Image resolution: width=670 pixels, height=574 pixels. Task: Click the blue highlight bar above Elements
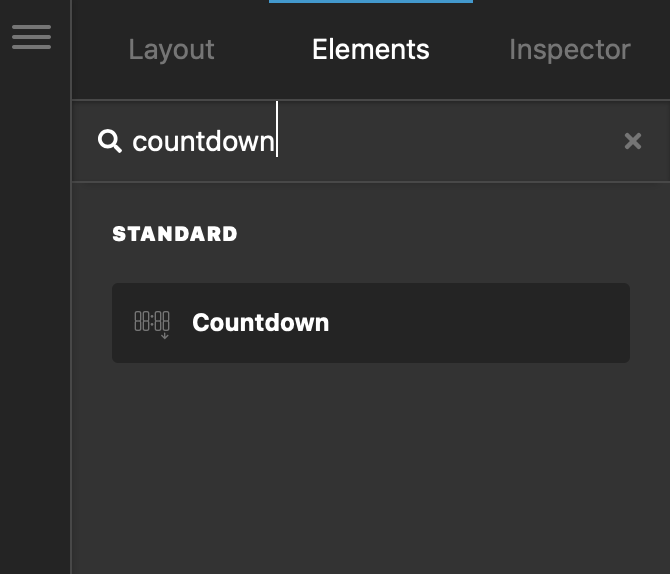click(x=371, y=2)
